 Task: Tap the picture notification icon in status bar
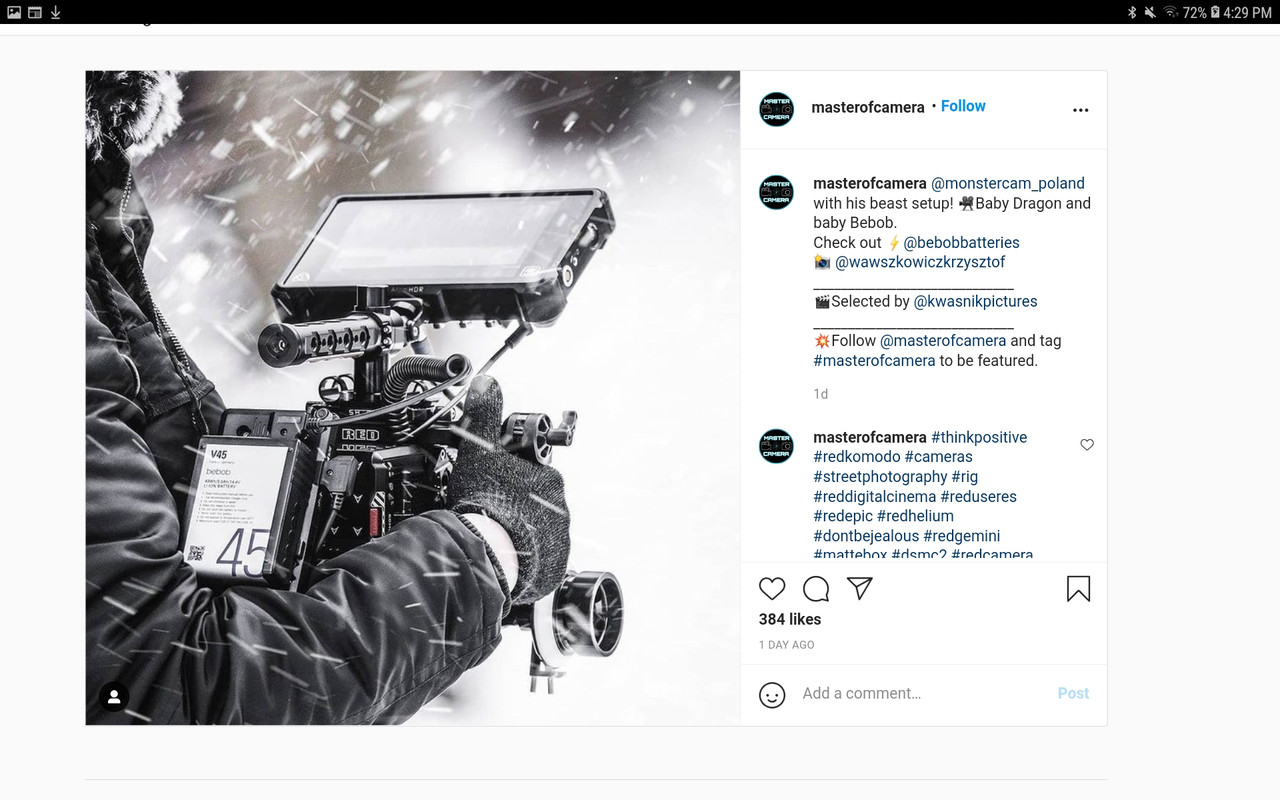pos(14,12)
